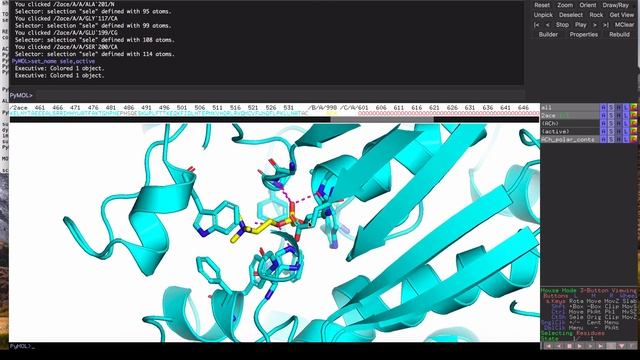Rewind to start in bottom playback bar
640x360 pixels.
click(548, 346)
